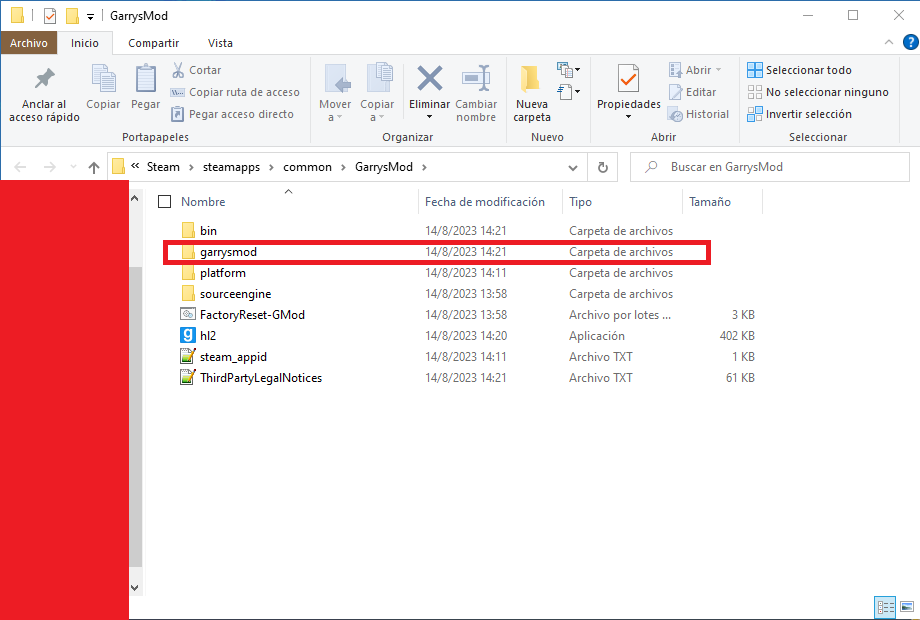This screenshot has width=920, height=620.
Task: Click Invertir selección
Action: pos(799,114)
